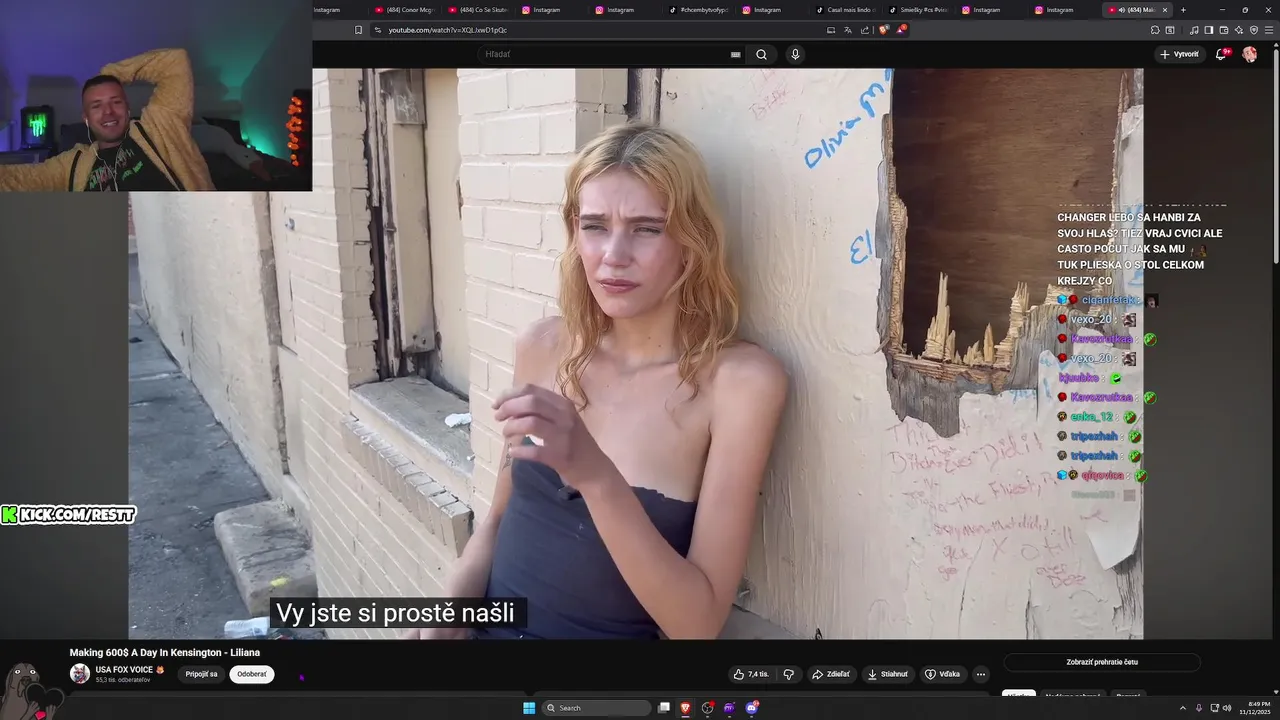Click the Vytvoriť create button
Viewport: 1280px width, 720px height.
pyautogui.click(x=1179, y=54)
